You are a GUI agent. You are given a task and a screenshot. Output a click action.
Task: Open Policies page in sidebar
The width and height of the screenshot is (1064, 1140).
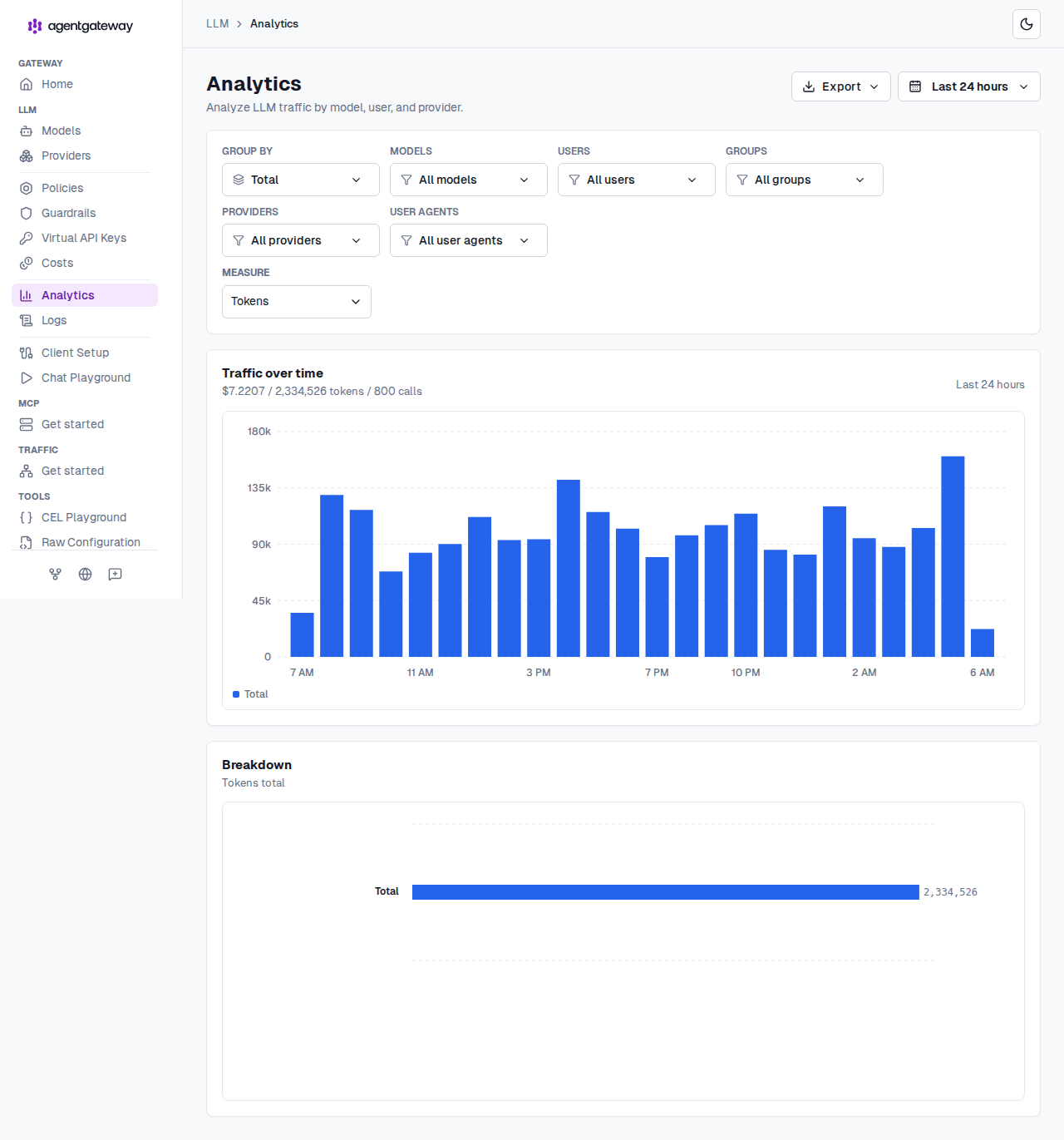click(85, 188)
